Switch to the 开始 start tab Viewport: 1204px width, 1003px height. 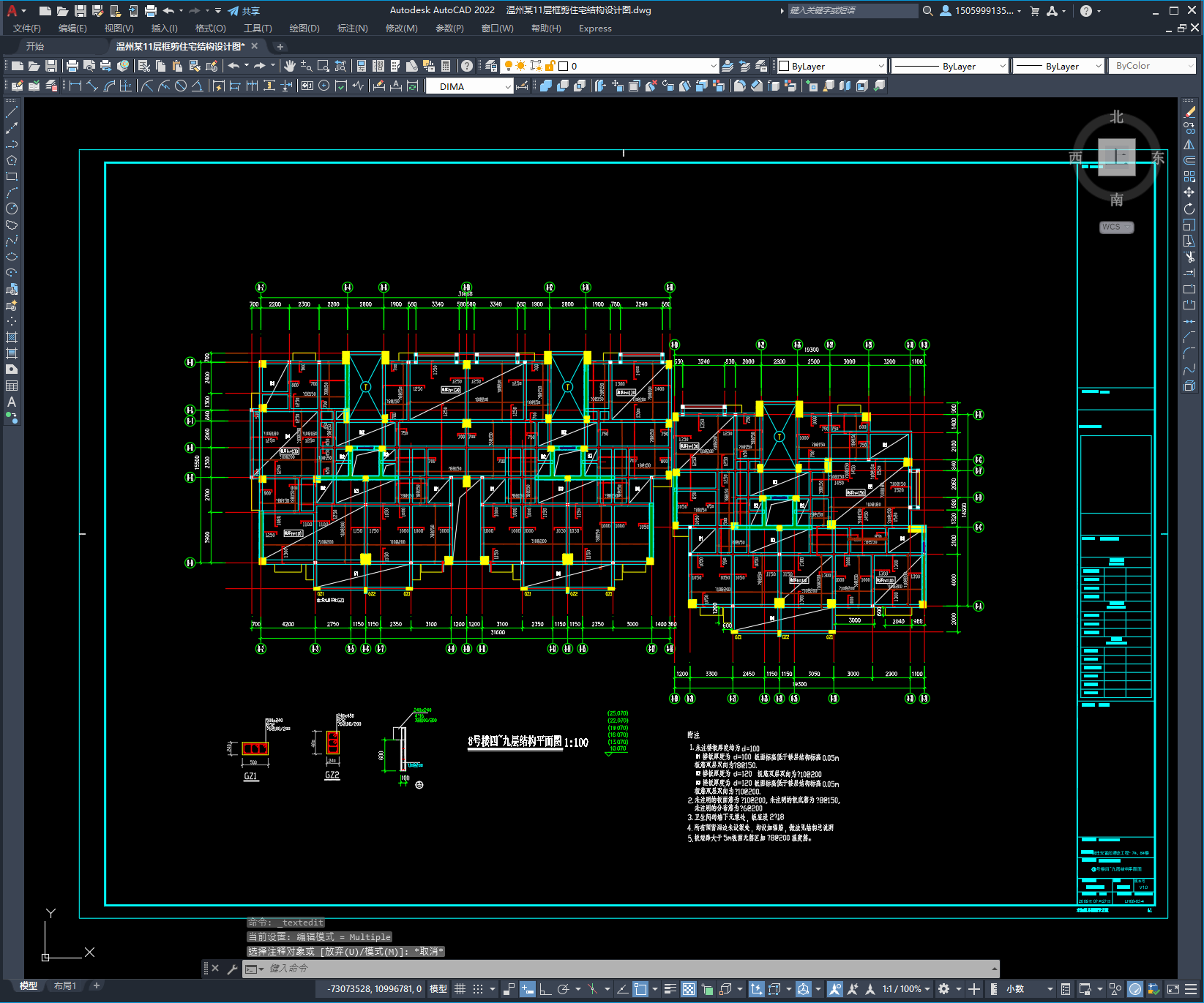click(x=35, y=46)
